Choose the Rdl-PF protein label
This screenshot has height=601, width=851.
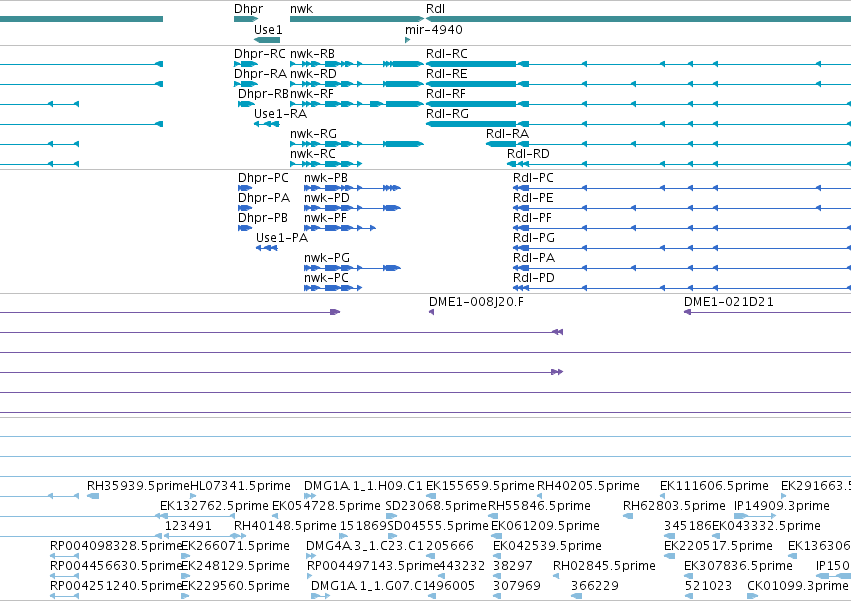[532, 218]
